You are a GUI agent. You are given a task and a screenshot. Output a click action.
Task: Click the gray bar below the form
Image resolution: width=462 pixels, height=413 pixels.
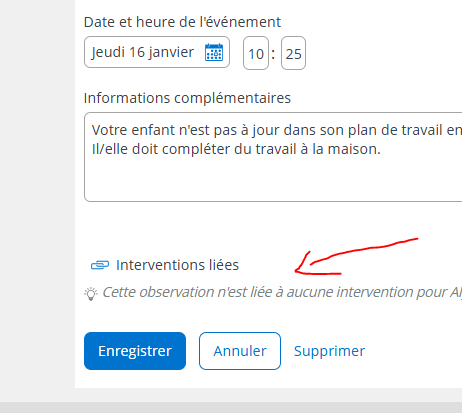[231, 407]
